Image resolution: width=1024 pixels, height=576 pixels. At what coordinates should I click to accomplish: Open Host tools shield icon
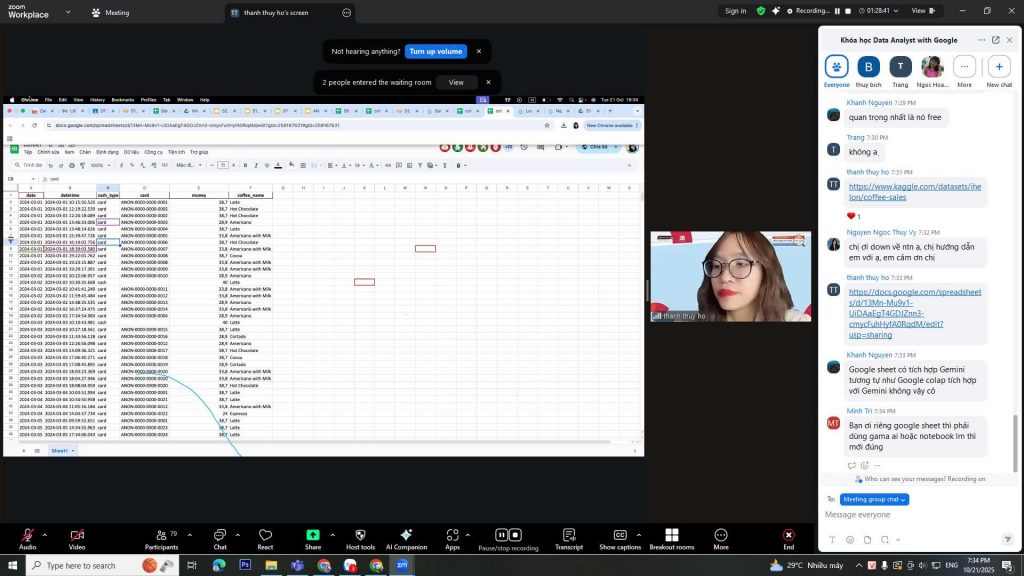360,539
